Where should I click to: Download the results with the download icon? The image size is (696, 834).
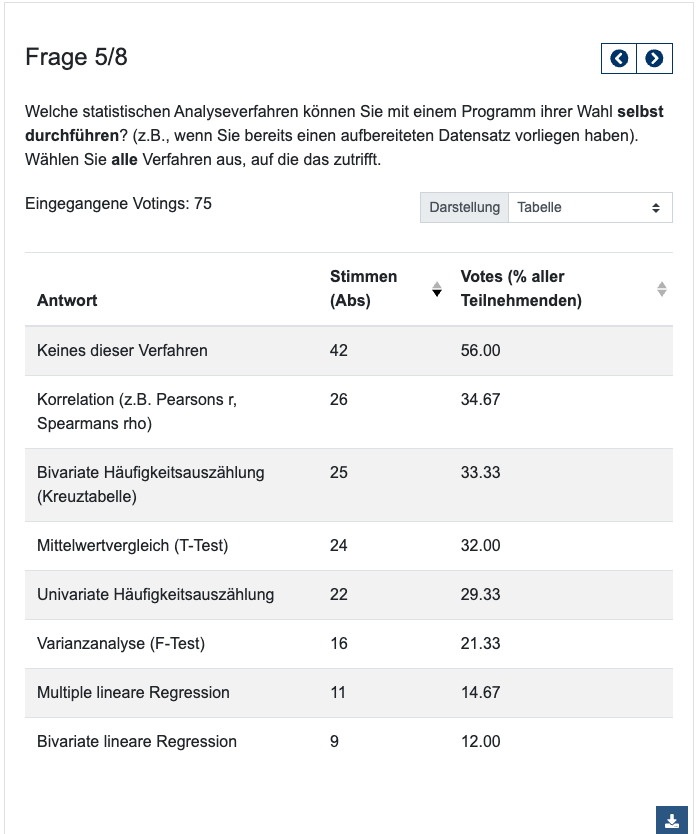tap(670, 820)
